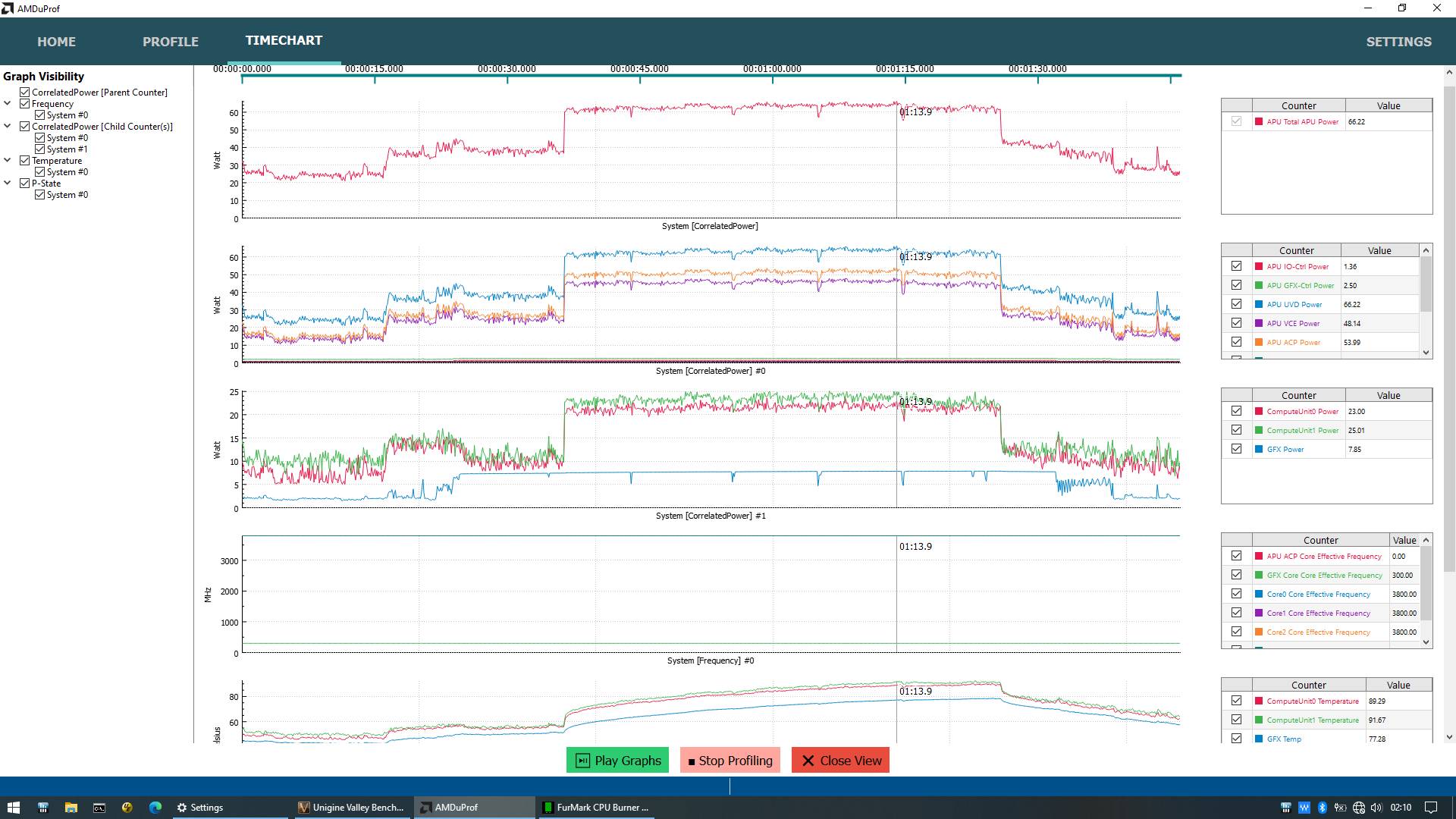The width and height of the screenshot is (1456, 819).
Task: Click the Play Graphs button
Action: point(617,761)
